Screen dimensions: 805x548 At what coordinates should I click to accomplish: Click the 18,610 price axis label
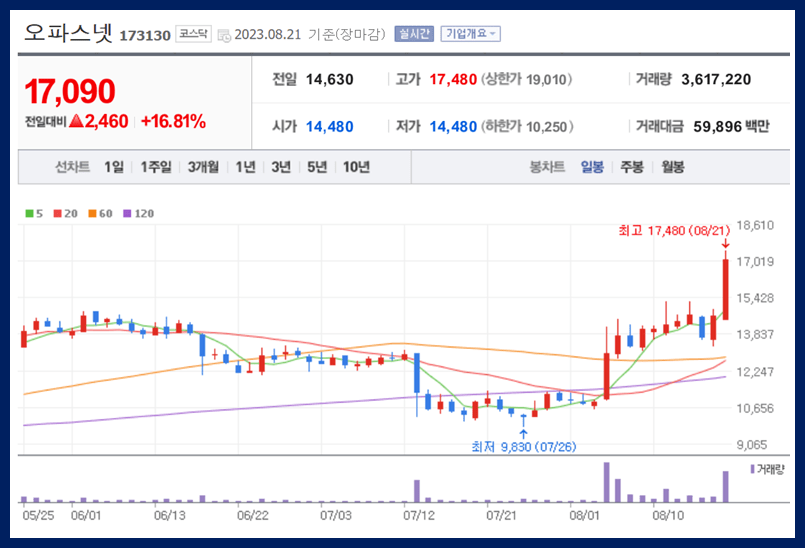click(755, 225)
